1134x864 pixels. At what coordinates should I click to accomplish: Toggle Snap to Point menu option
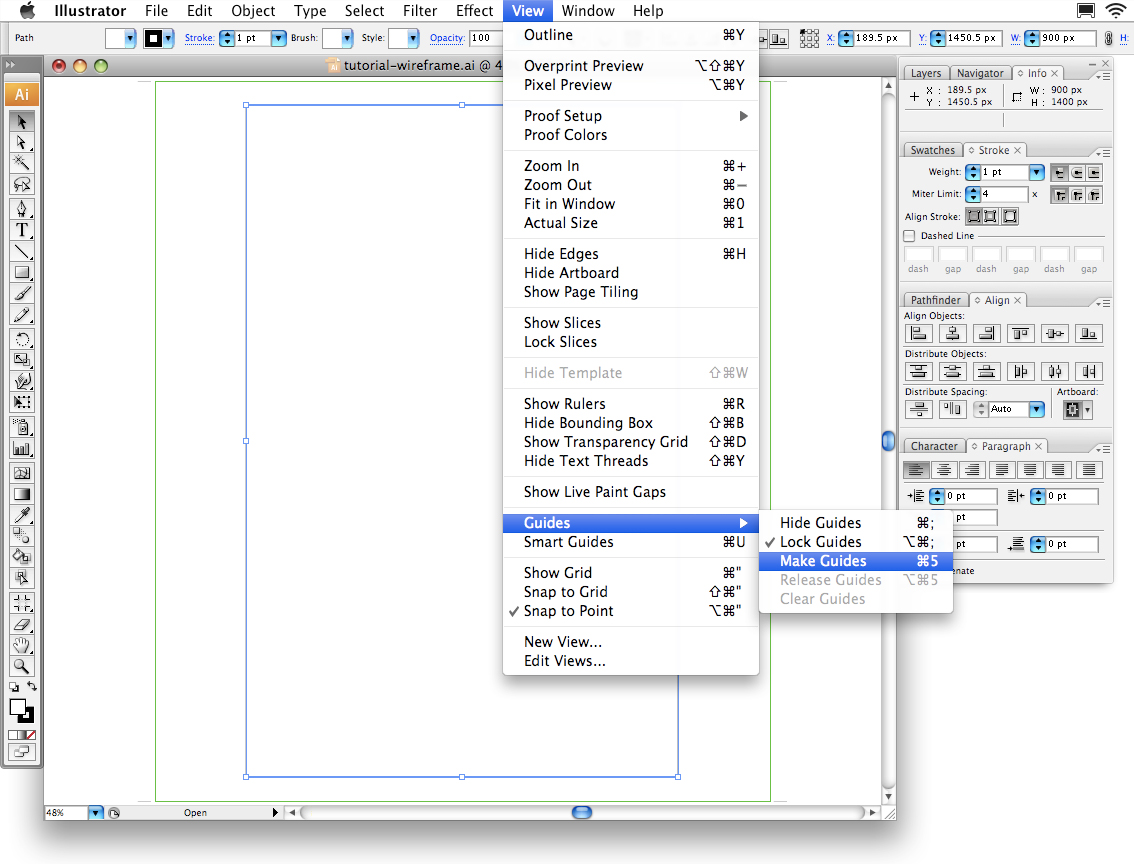tap(631, 611)
